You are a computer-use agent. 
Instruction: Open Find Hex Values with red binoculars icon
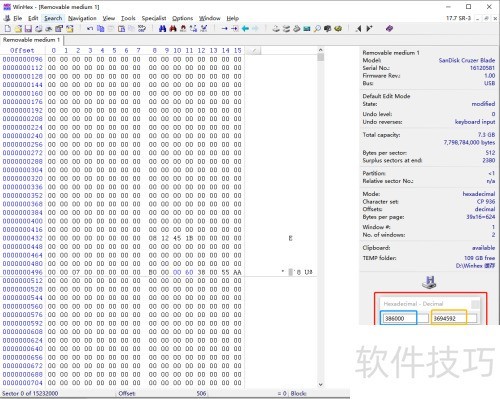click(173, 29)
